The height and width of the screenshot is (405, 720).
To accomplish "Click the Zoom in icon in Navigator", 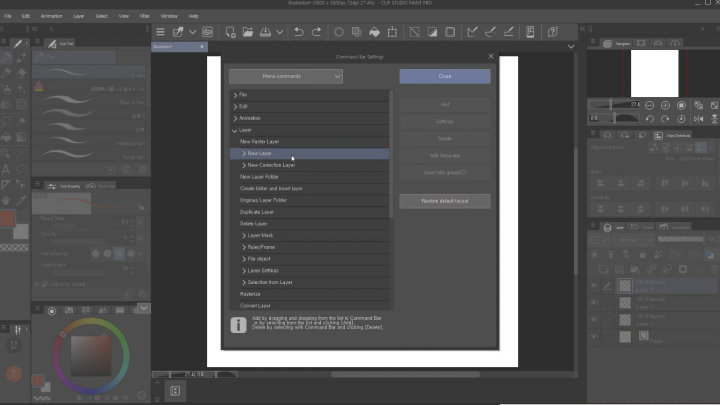I will pos(665,105).
